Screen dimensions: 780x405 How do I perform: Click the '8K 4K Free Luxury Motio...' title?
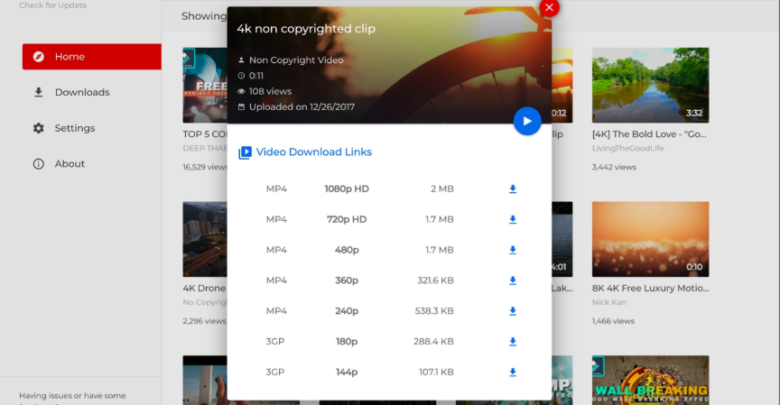tap(650, 288)
